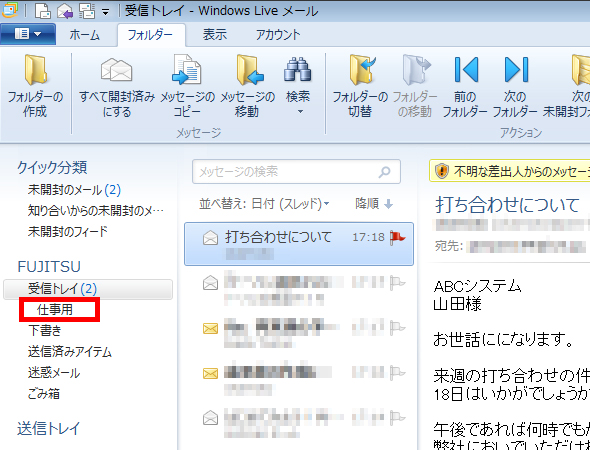Image resolution: width=590 pixels, height=450 pixels.
Task: Switch to the 表示 tab
Action: (215, 35)
